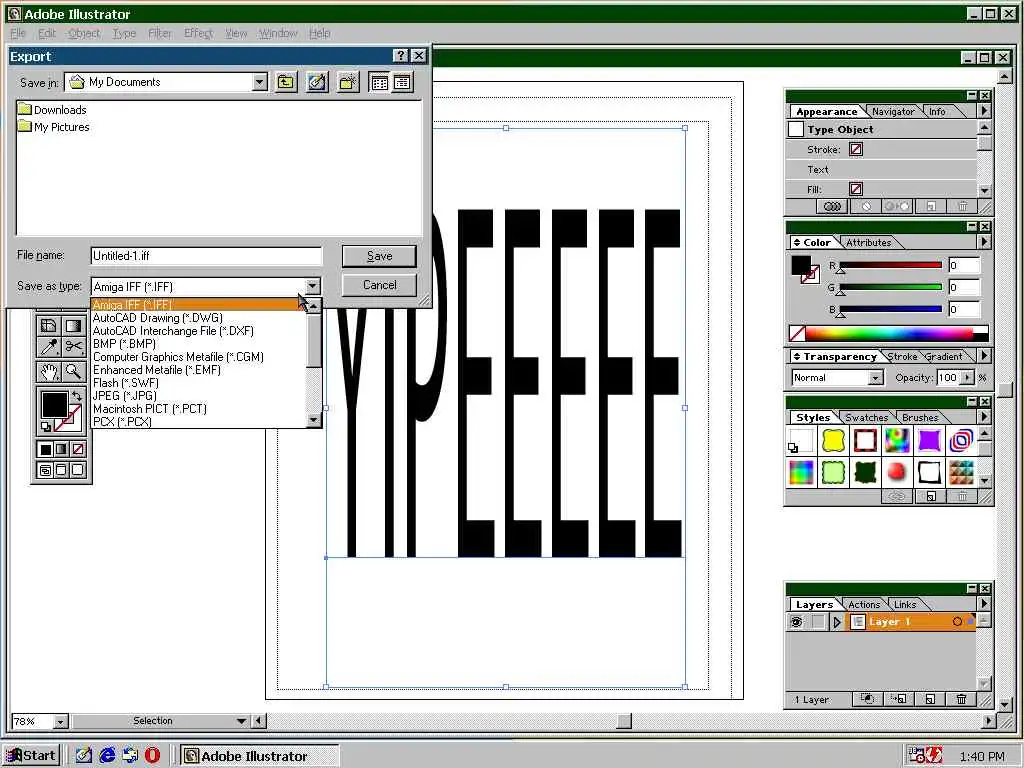Launch Opera from quick launch bar

[x=152, y=756]
